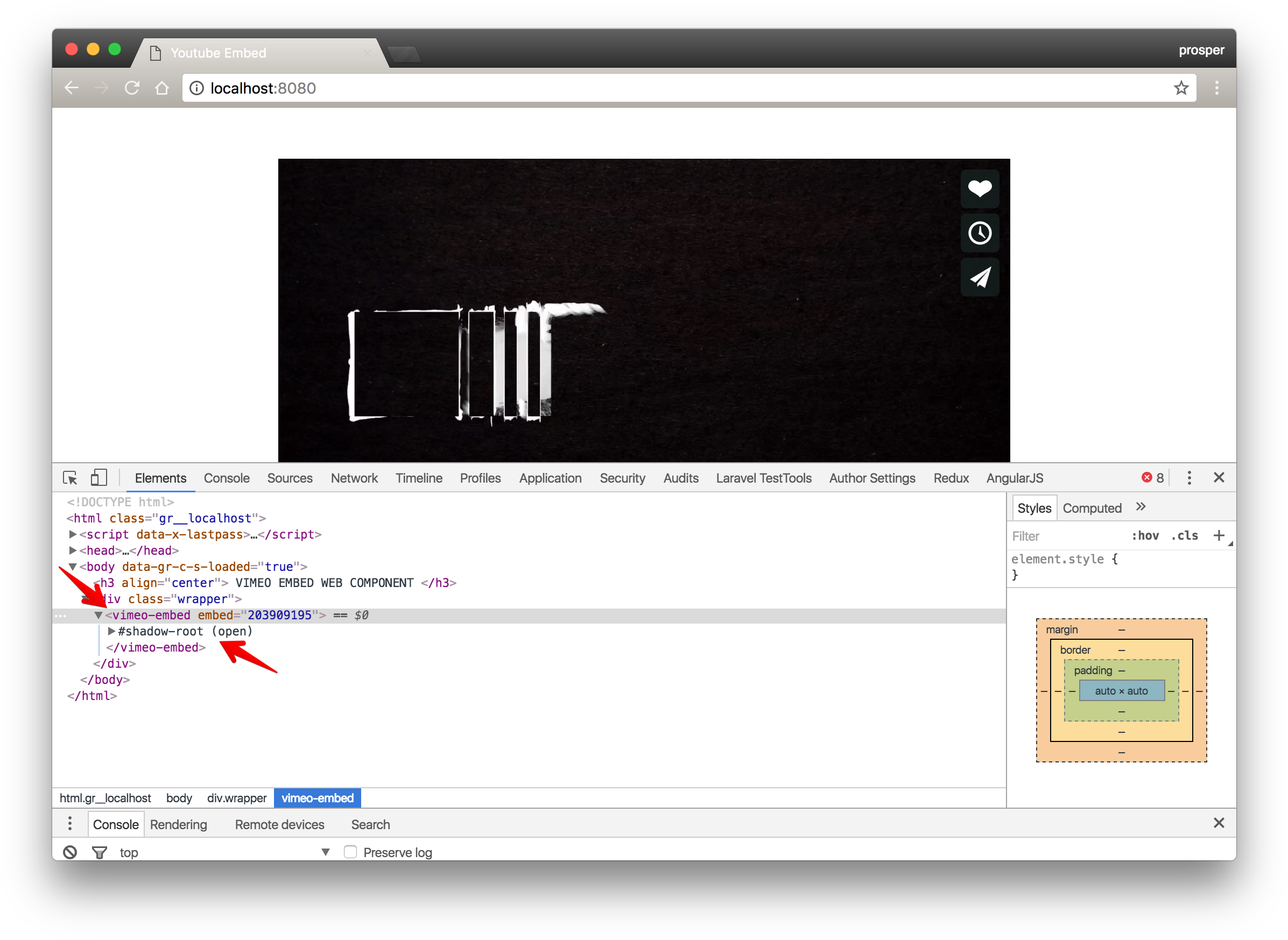Switch to the Network panel
This screenshot has height=940, width=1288.
354,478
